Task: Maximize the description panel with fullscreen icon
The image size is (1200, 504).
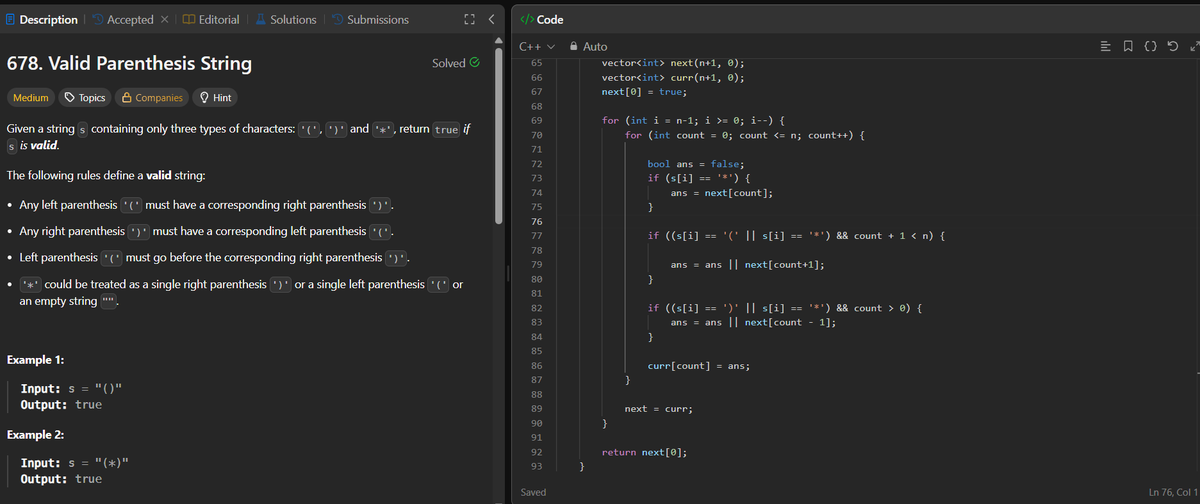Action: tap(469, 19)
